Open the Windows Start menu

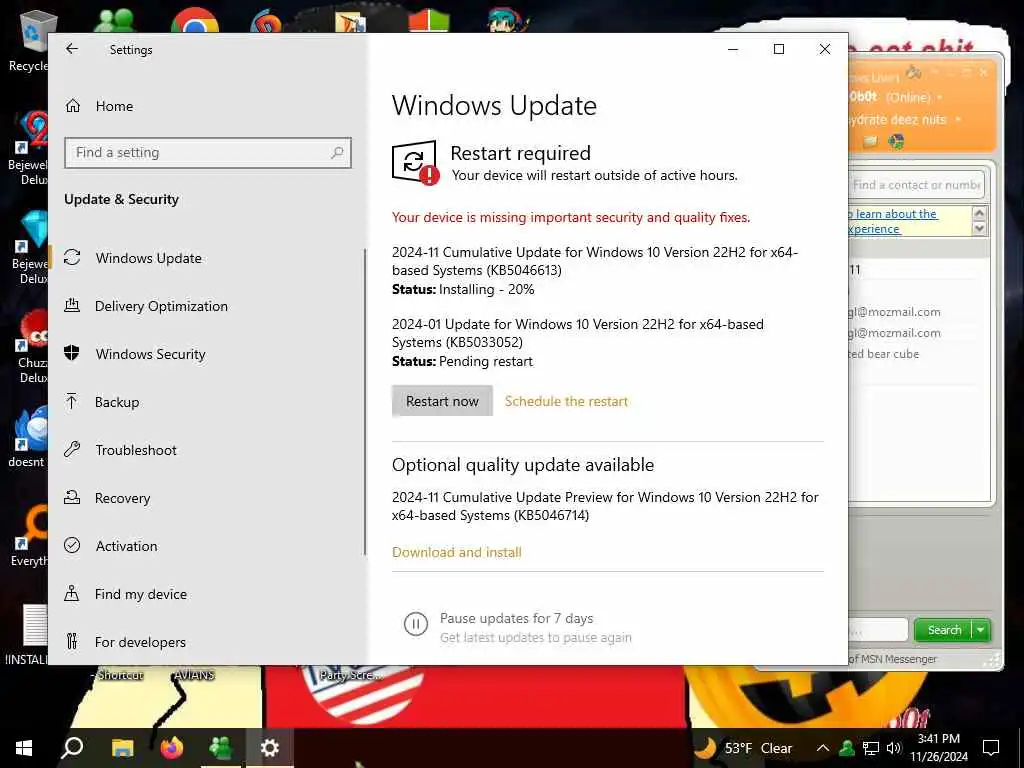pyautogui.click(x=24, y=748)
